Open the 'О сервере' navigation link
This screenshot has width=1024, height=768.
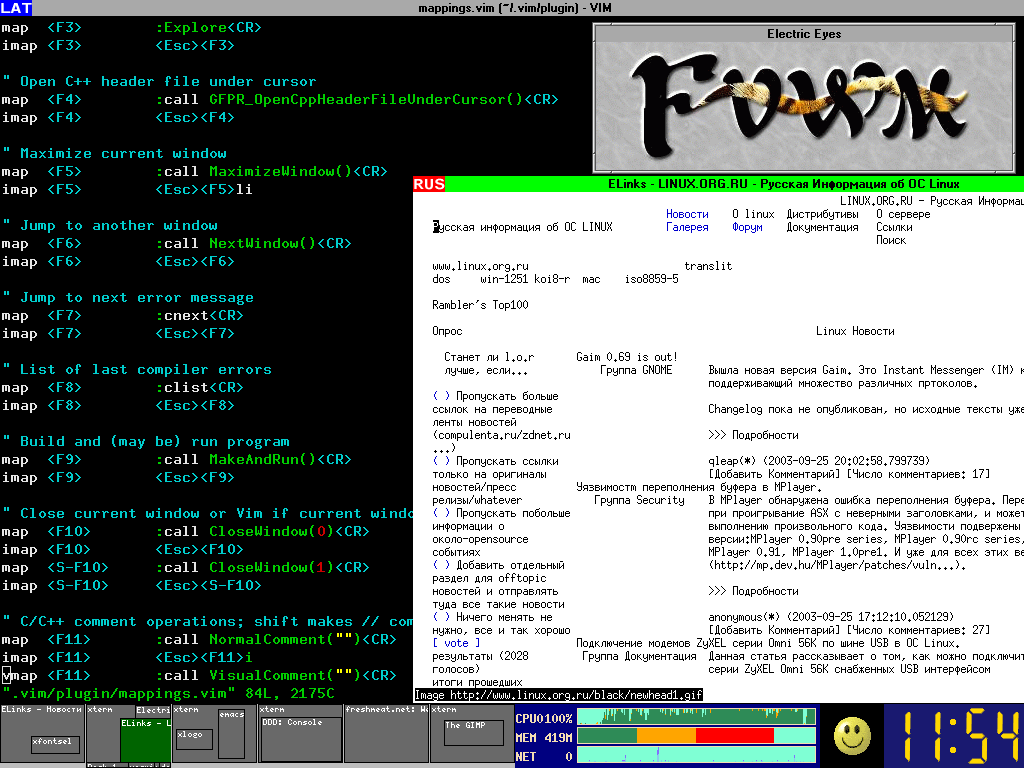pyautogui.click(x=903, y=214)
